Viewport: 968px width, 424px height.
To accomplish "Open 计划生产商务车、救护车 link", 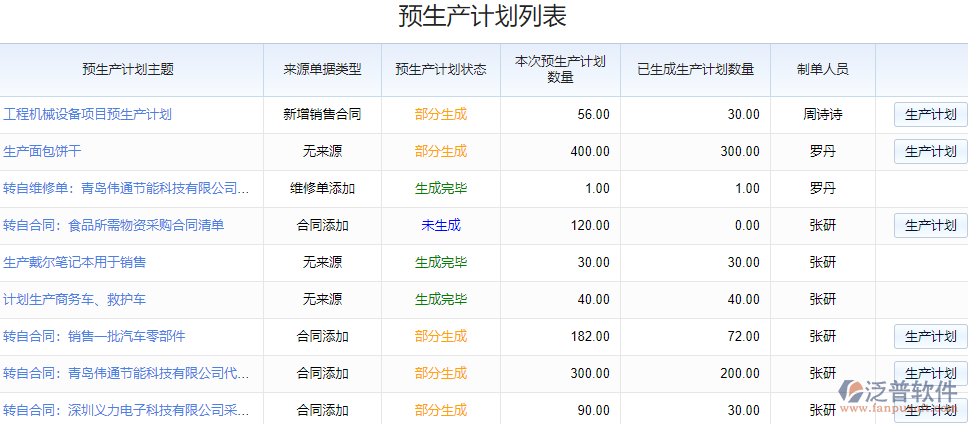I will tap(75, 299).
